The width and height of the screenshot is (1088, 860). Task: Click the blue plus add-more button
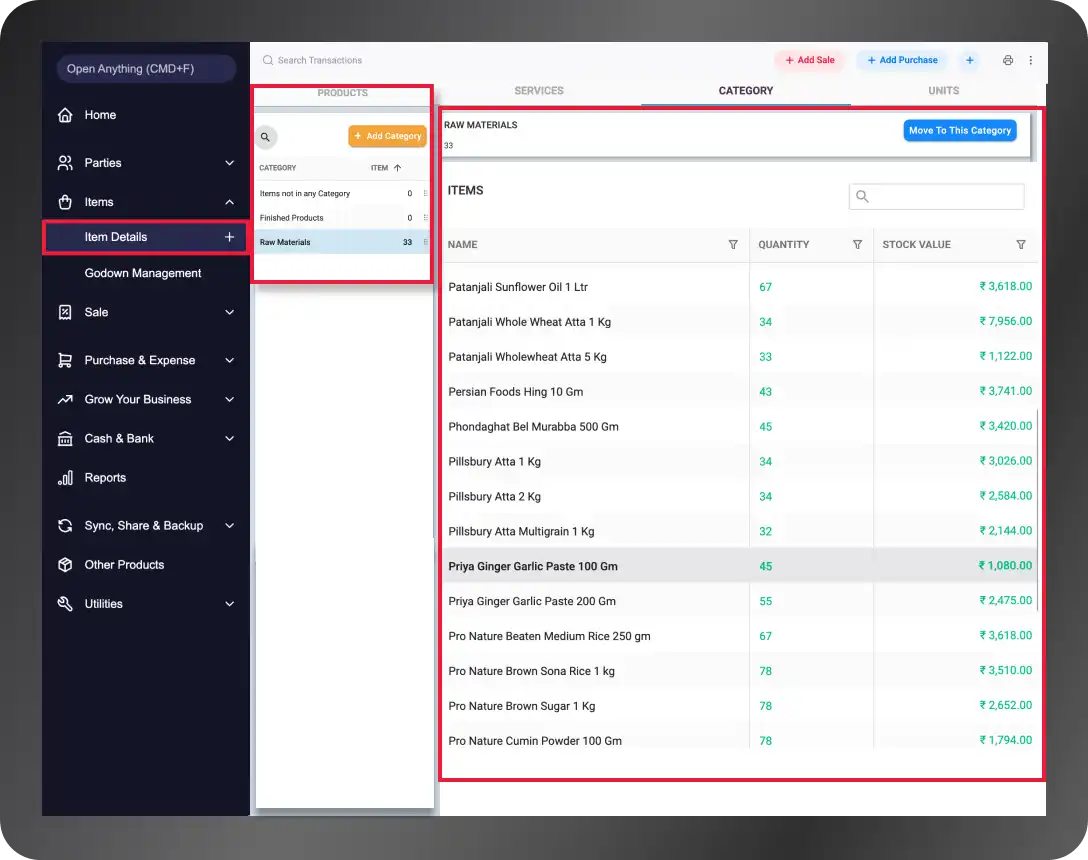[x=970, y=60]
